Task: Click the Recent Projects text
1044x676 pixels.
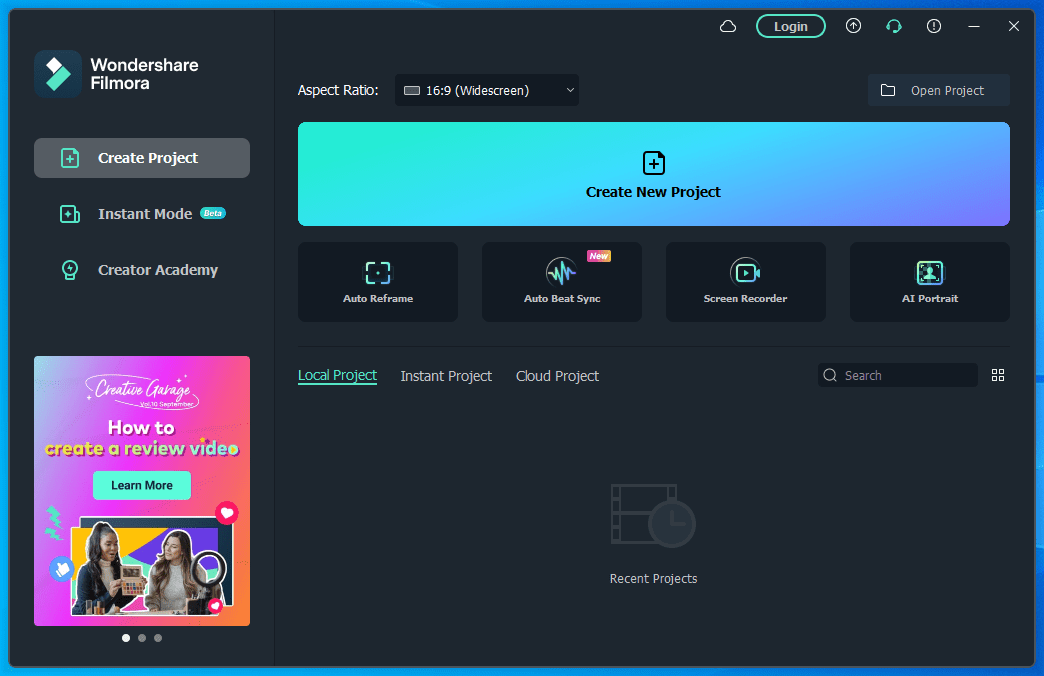Action: [653, 579]
